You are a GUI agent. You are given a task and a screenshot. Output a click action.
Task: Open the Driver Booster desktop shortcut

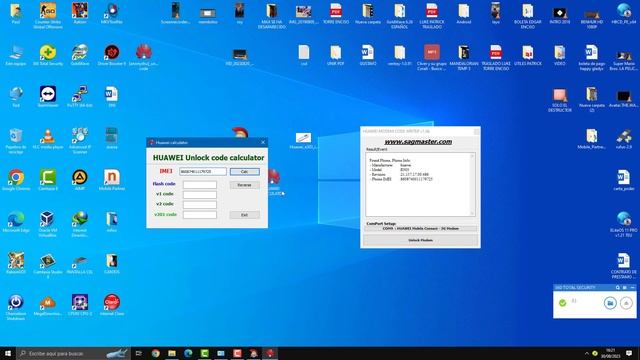pyautogui.click(x=112, y=56)
